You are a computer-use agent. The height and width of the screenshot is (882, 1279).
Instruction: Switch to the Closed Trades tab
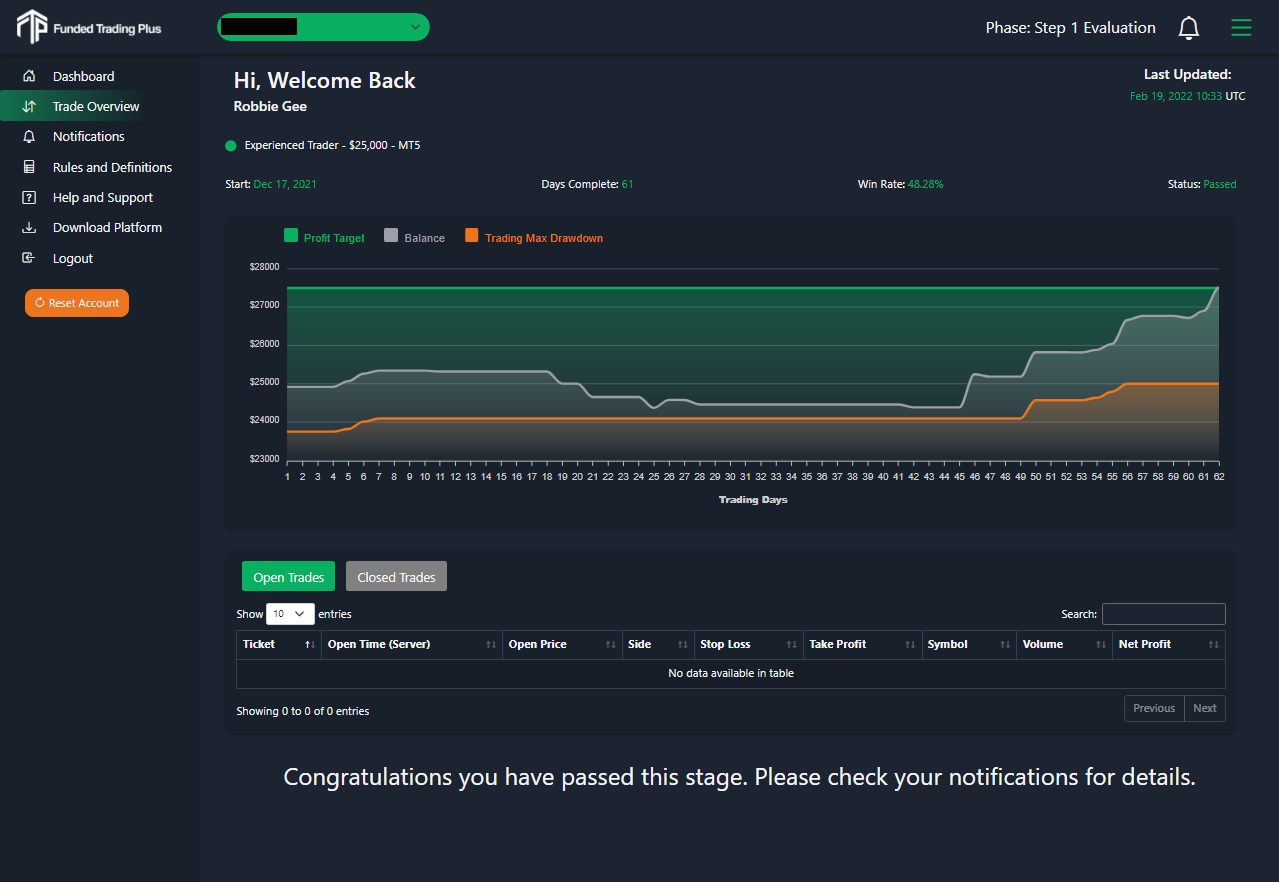396,577
